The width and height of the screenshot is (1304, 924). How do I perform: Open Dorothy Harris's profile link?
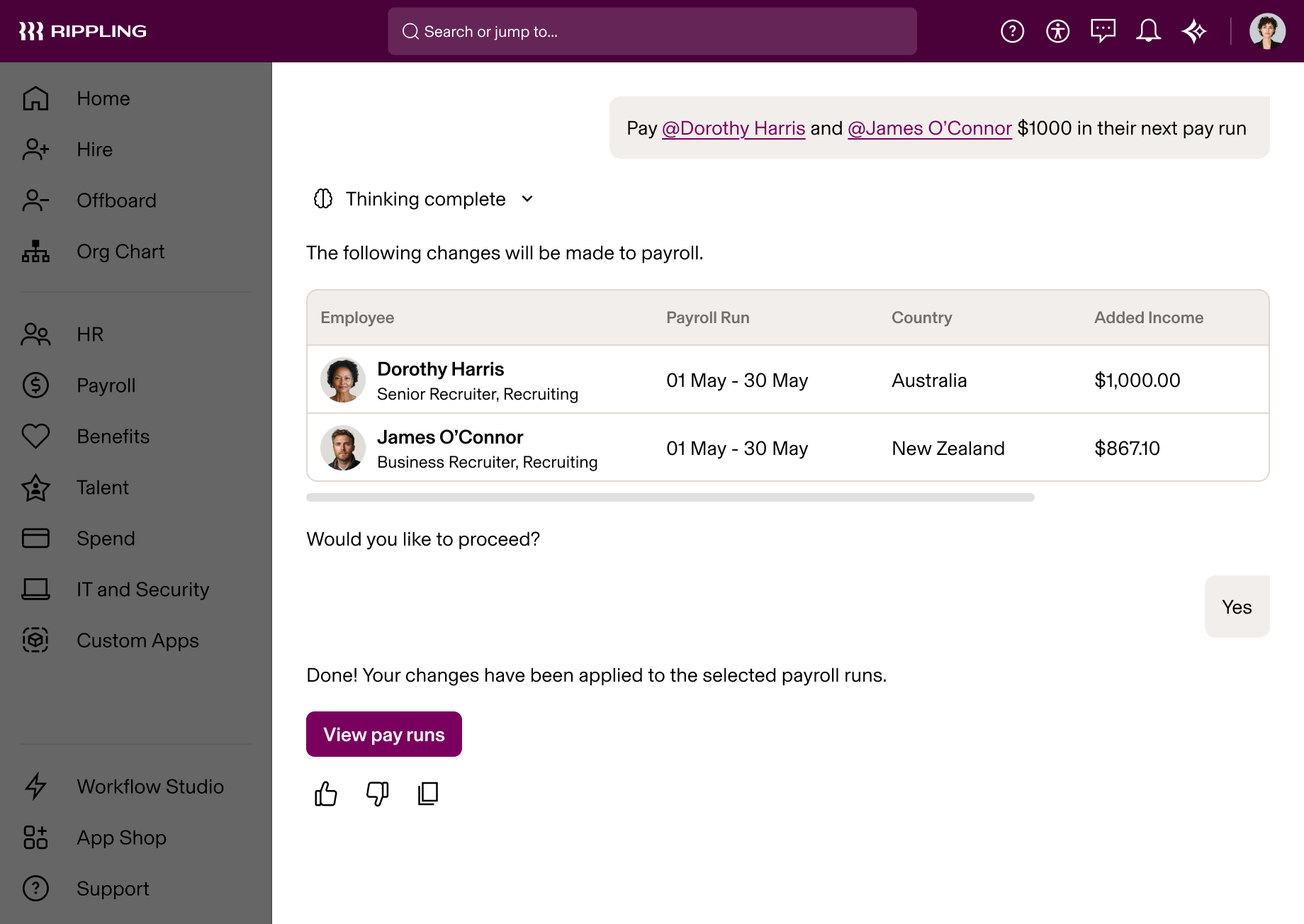(x=733, y=128)
